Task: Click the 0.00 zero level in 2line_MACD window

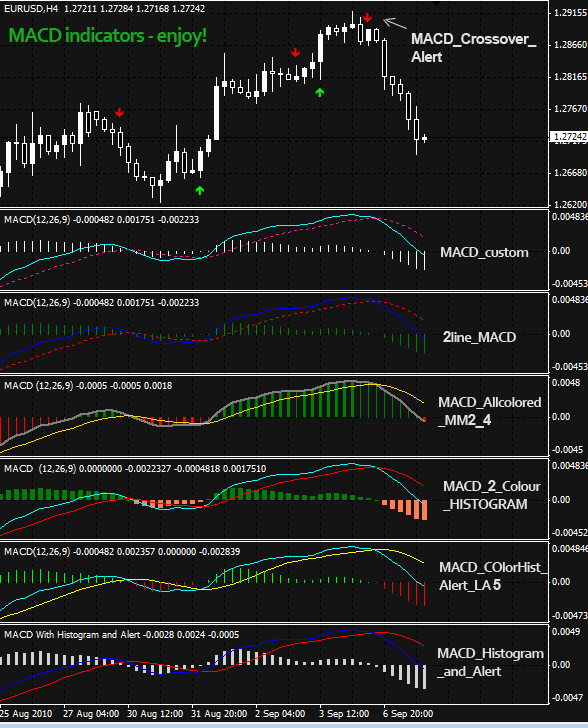Action: [x=561, y=334]
